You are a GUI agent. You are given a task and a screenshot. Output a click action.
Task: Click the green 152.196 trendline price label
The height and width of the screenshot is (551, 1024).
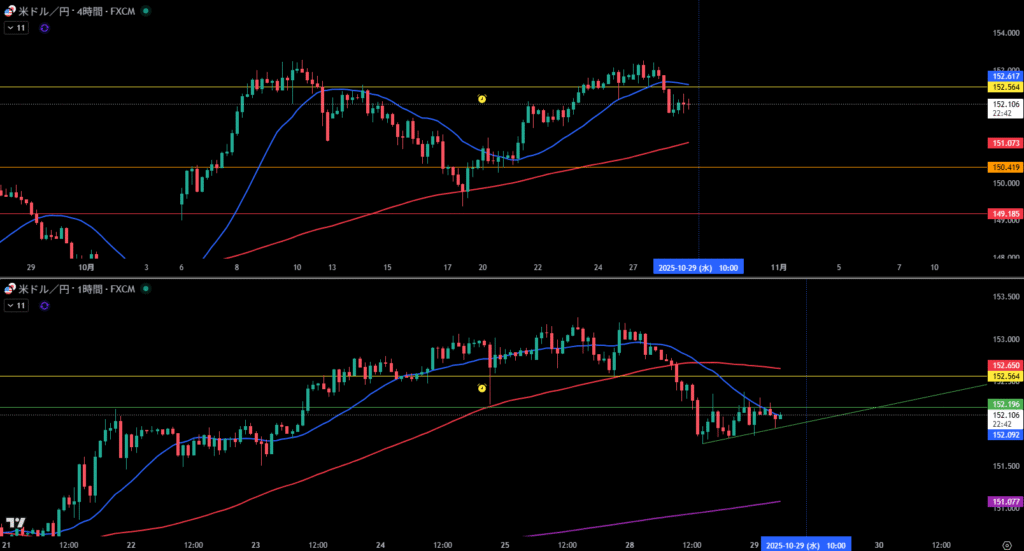point(1004,403)
